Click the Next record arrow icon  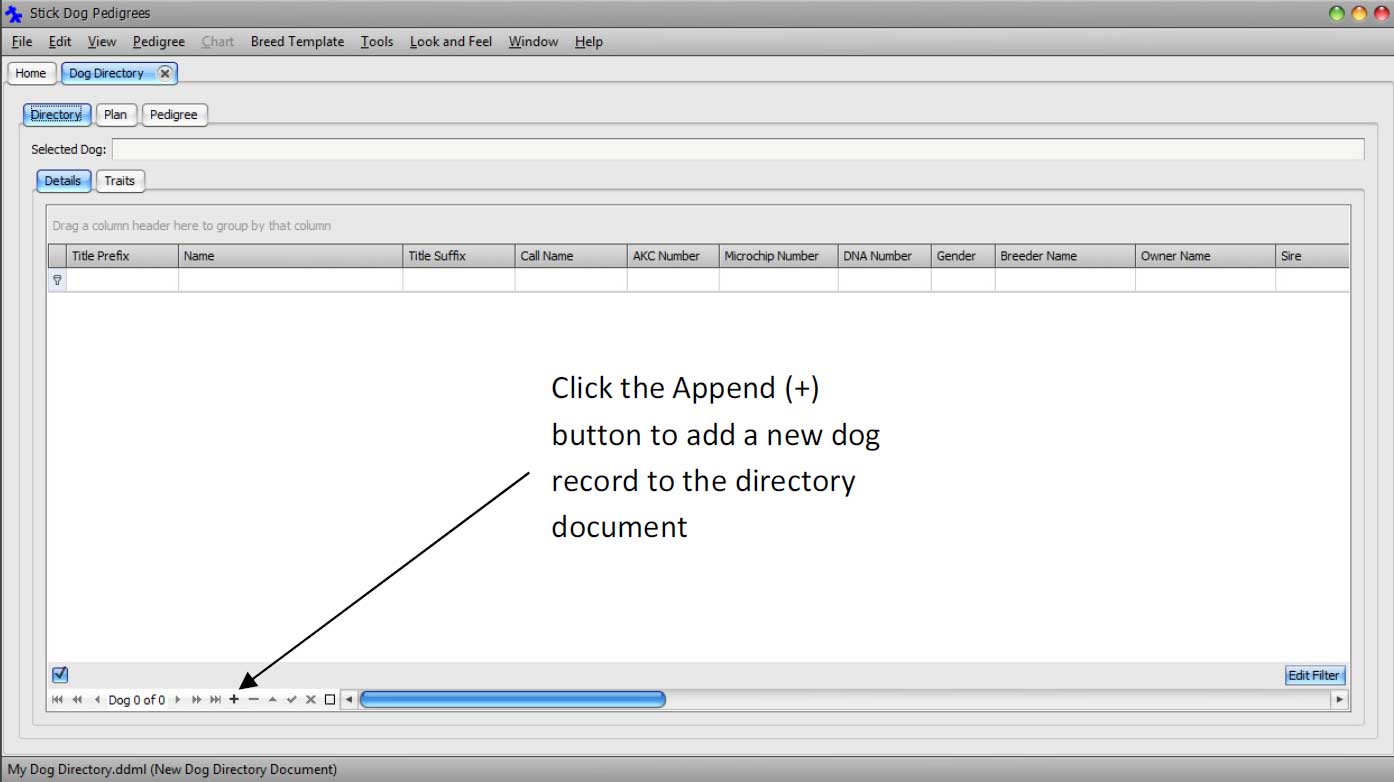(178, 699)
